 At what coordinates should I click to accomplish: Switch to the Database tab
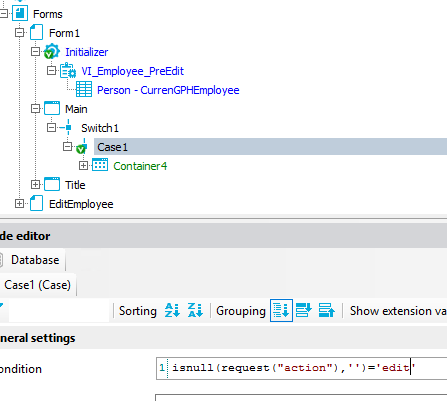click(32, 260)
